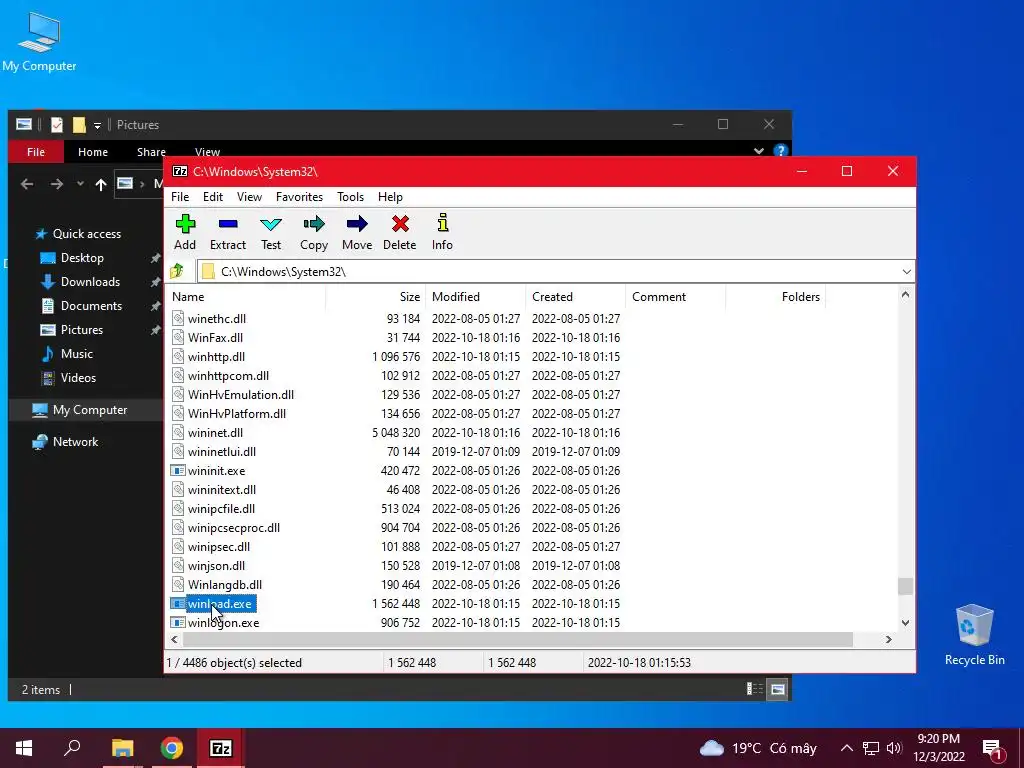The height and width of the screenshot is (768, 1024).
Task: Click the Explorer back arrow
Action: click(x=27, y=184)
